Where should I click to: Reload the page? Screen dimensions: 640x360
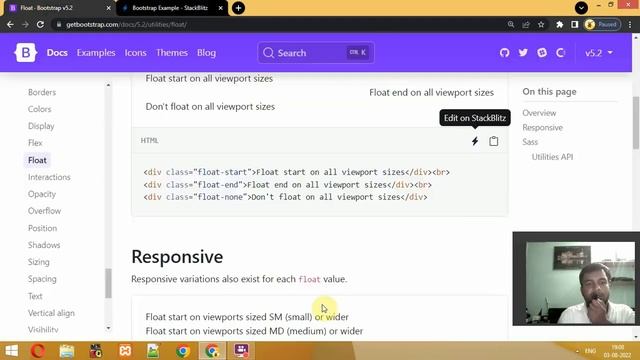(x=40, y=24)
